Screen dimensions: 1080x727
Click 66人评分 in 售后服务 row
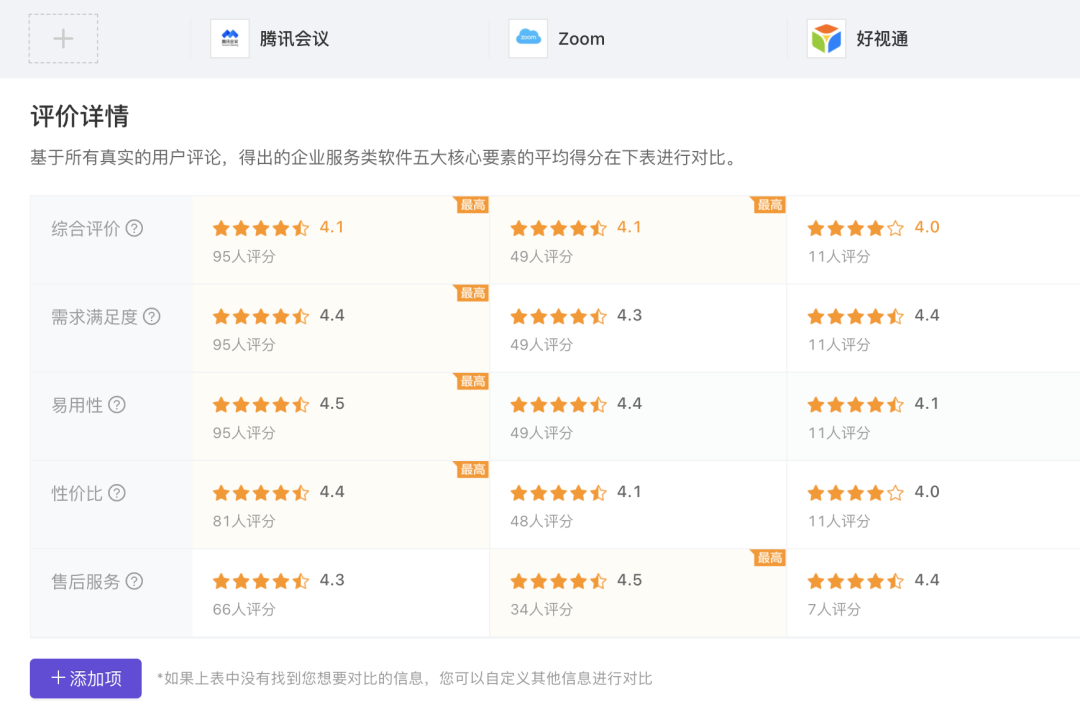[x=244, y=609]
